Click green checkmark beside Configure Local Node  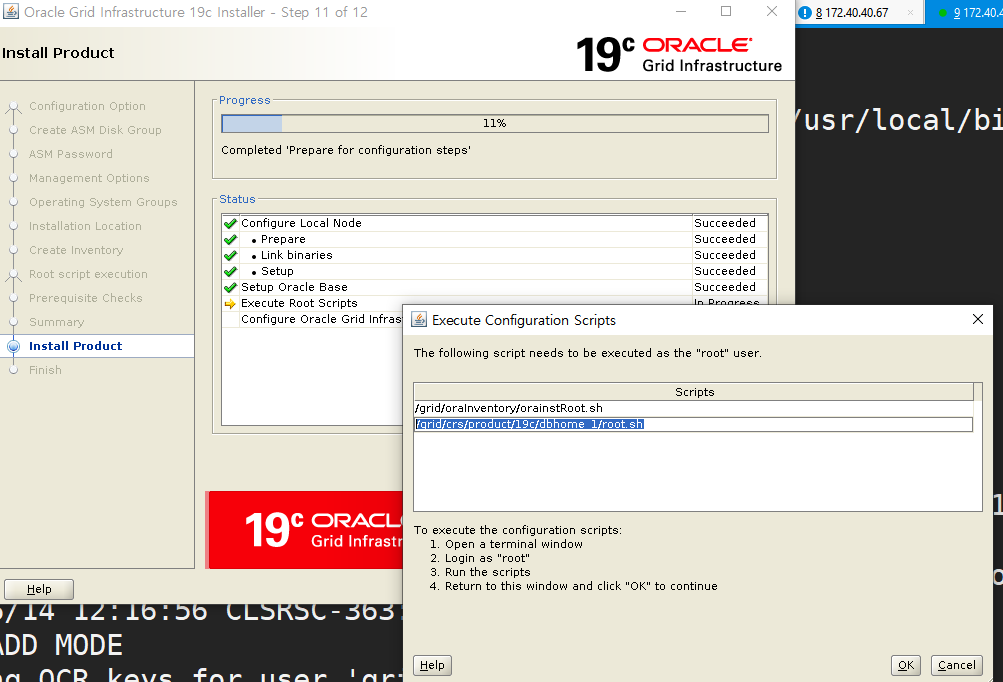point(230,223)
